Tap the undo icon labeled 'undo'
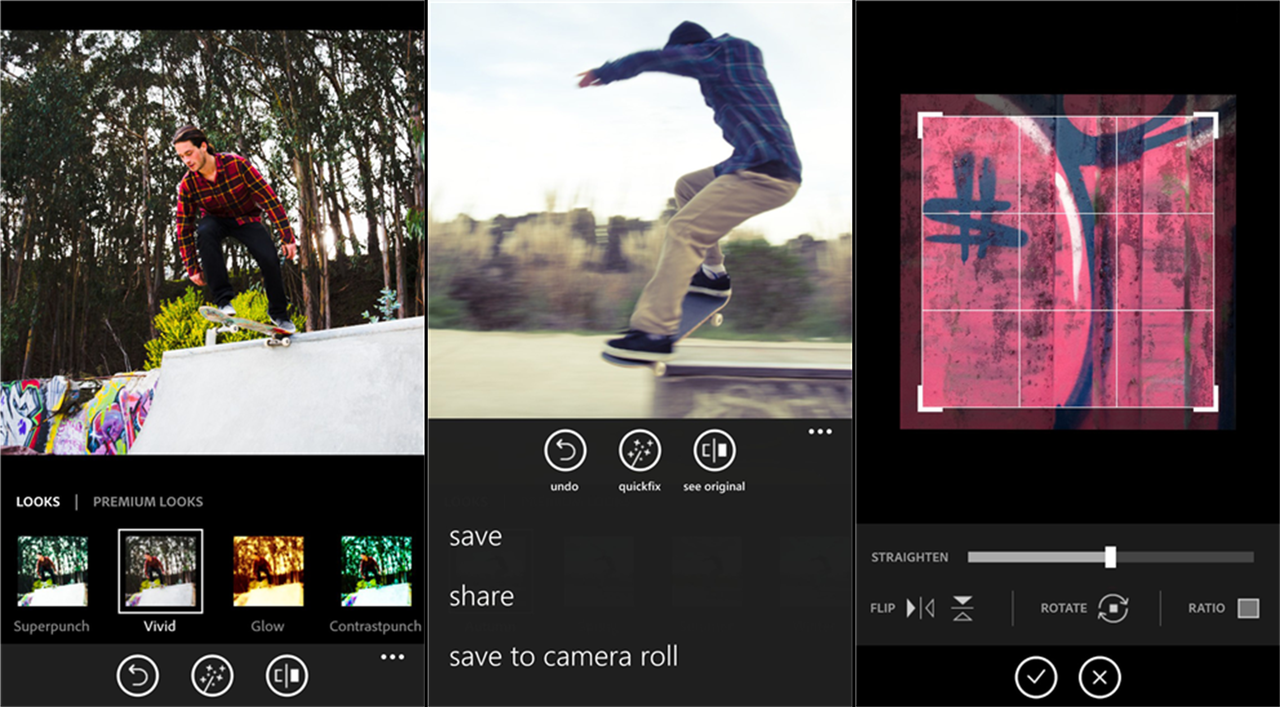 [x=565, y=452]
